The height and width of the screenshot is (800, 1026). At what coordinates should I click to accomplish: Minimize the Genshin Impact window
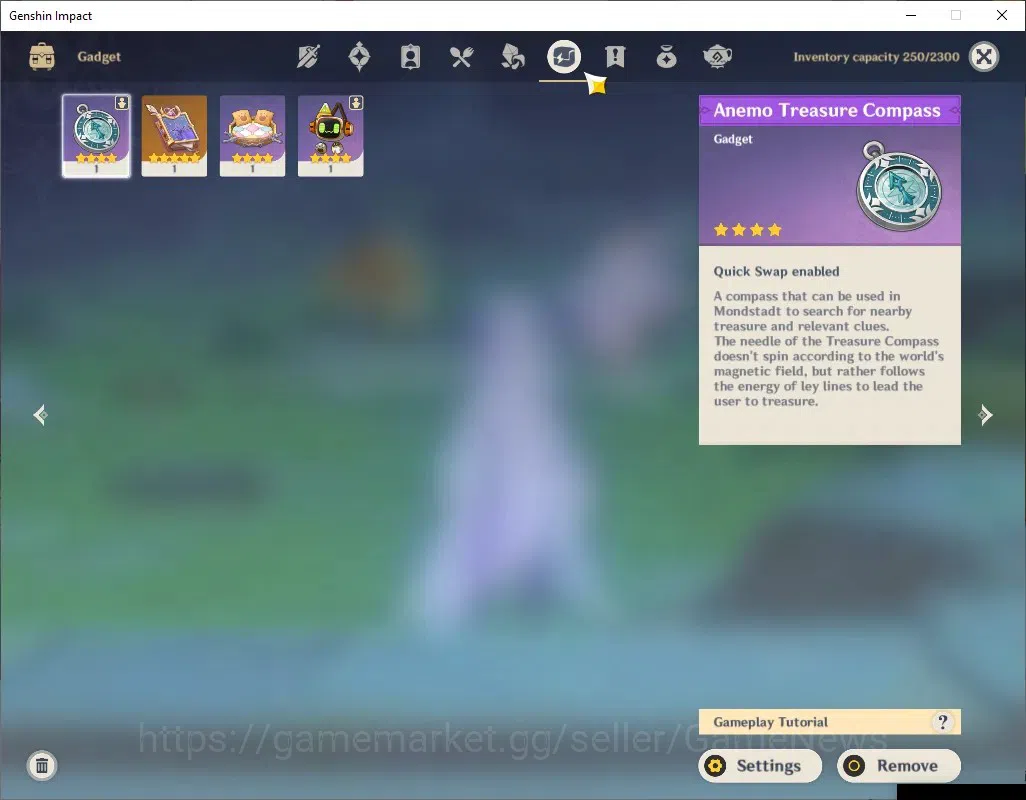click(910, 15)
